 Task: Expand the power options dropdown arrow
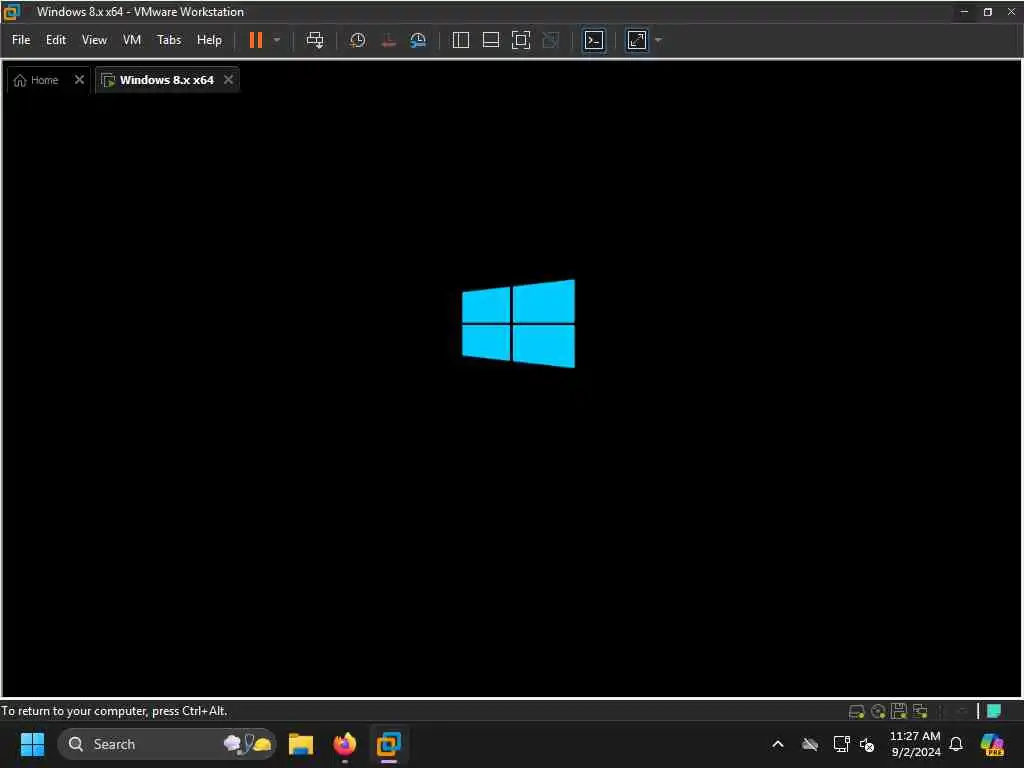(x=277, y=40)
